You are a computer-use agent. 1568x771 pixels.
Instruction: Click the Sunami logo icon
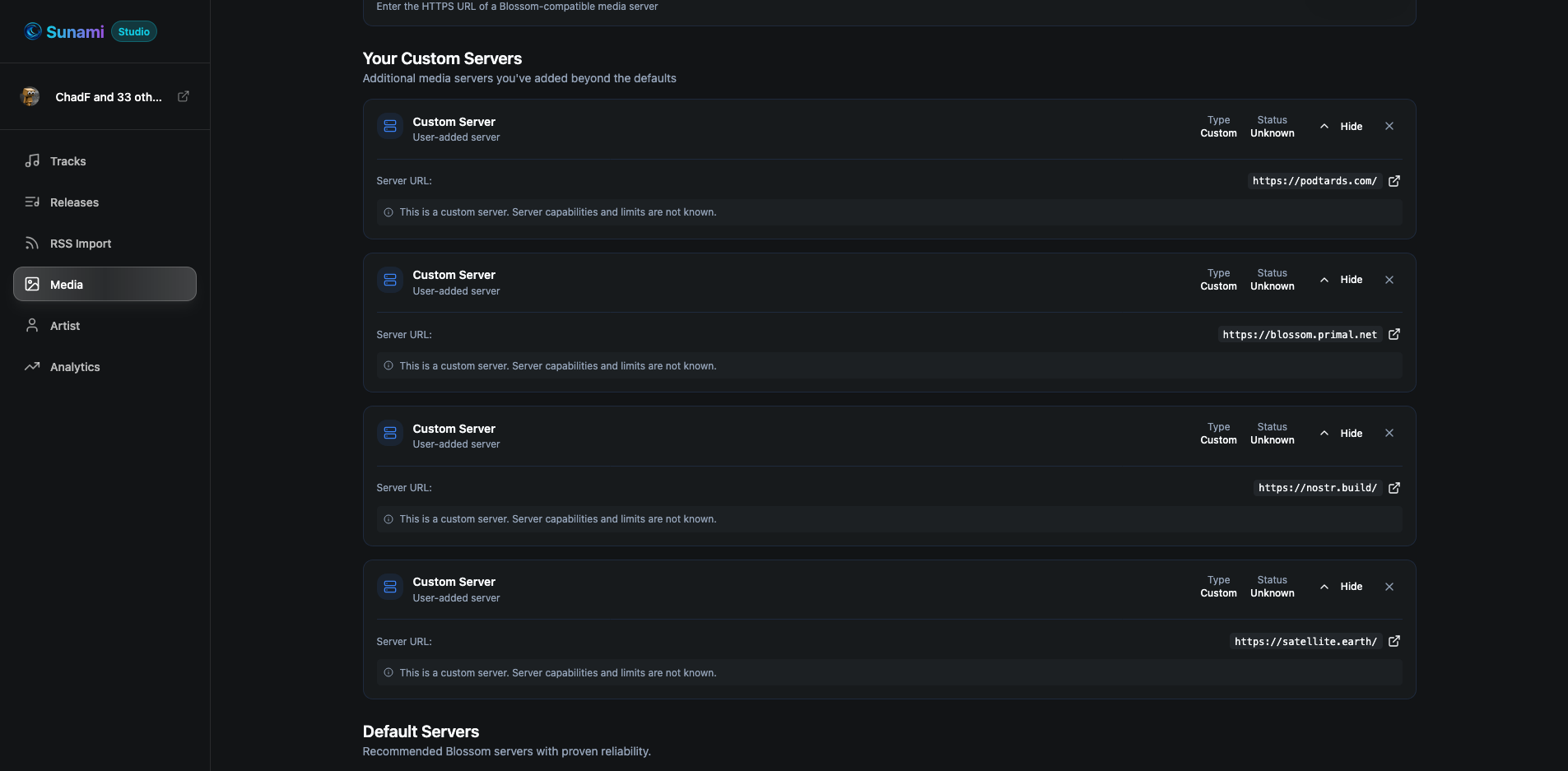point(33,31)
